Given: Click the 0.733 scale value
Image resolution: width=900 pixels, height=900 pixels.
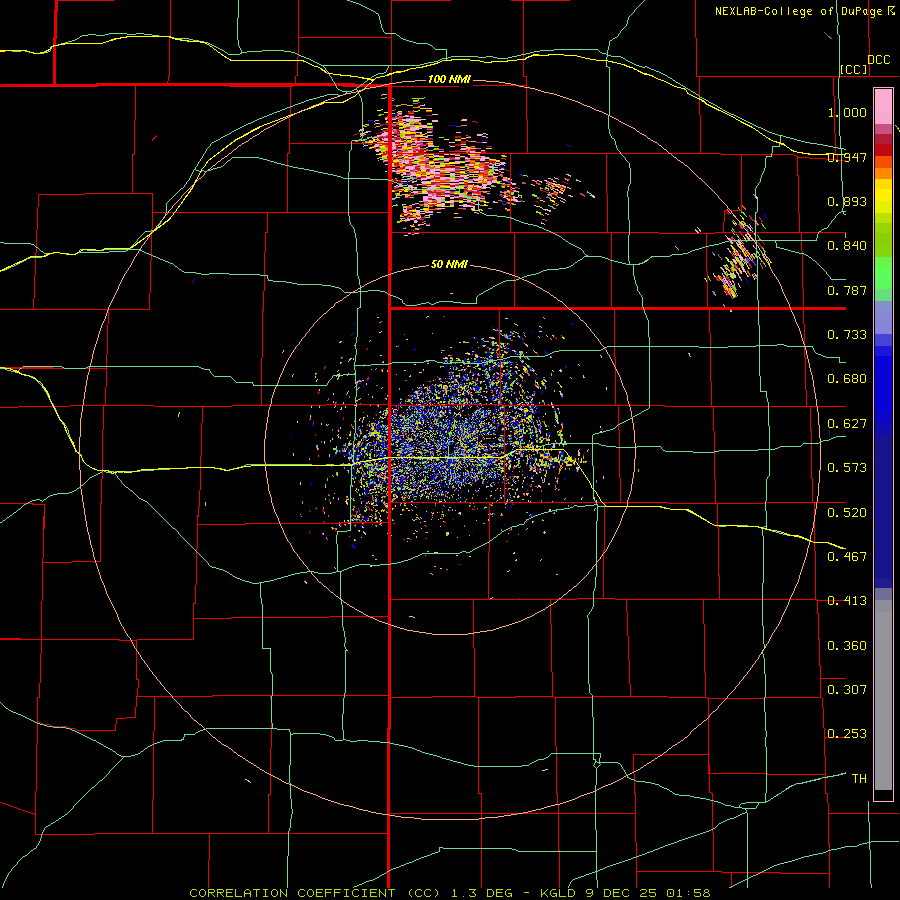Looking at the screenshot, I should tap(847, 335).
